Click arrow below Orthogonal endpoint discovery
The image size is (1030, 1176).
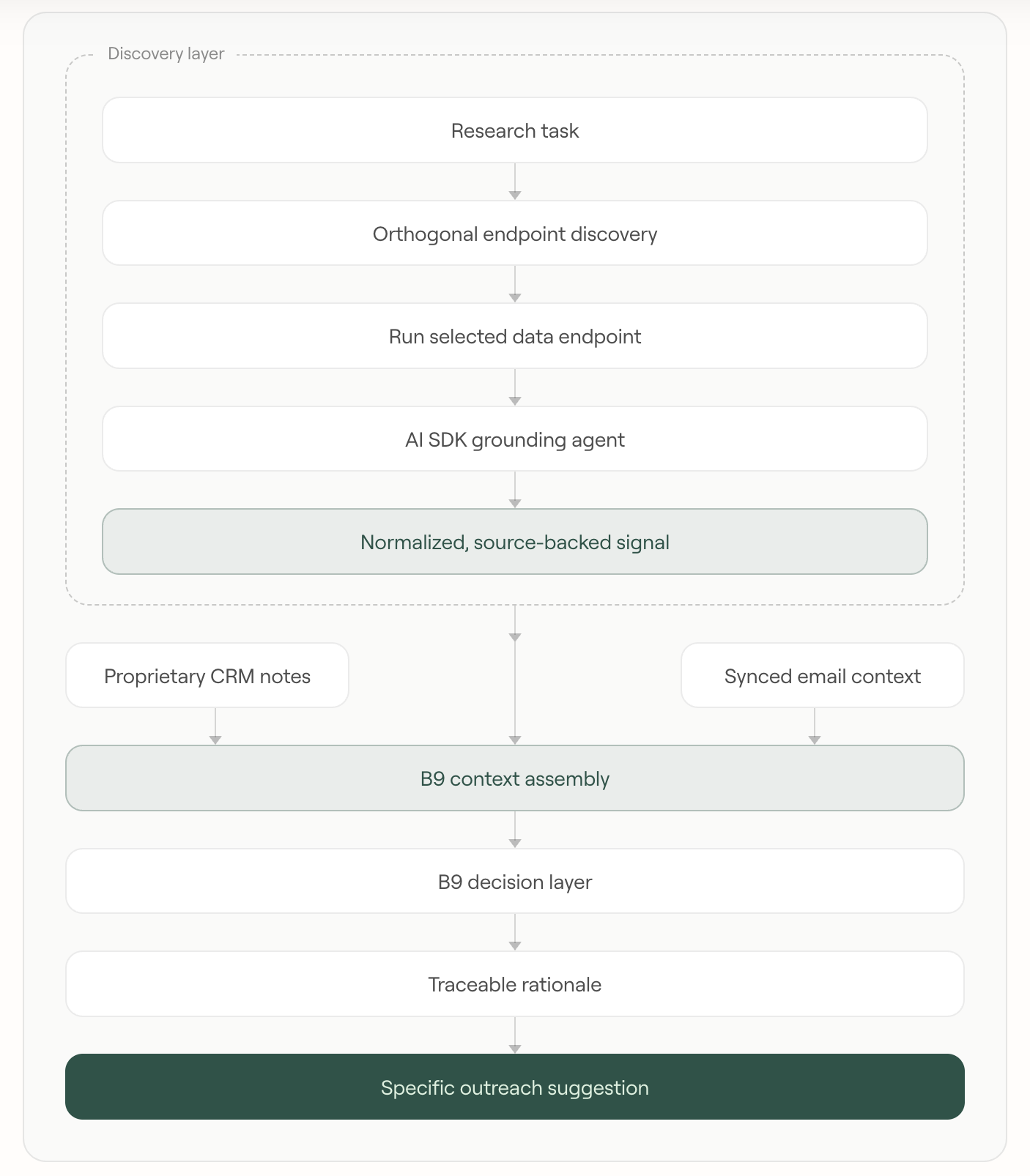[x=515, y=284]
